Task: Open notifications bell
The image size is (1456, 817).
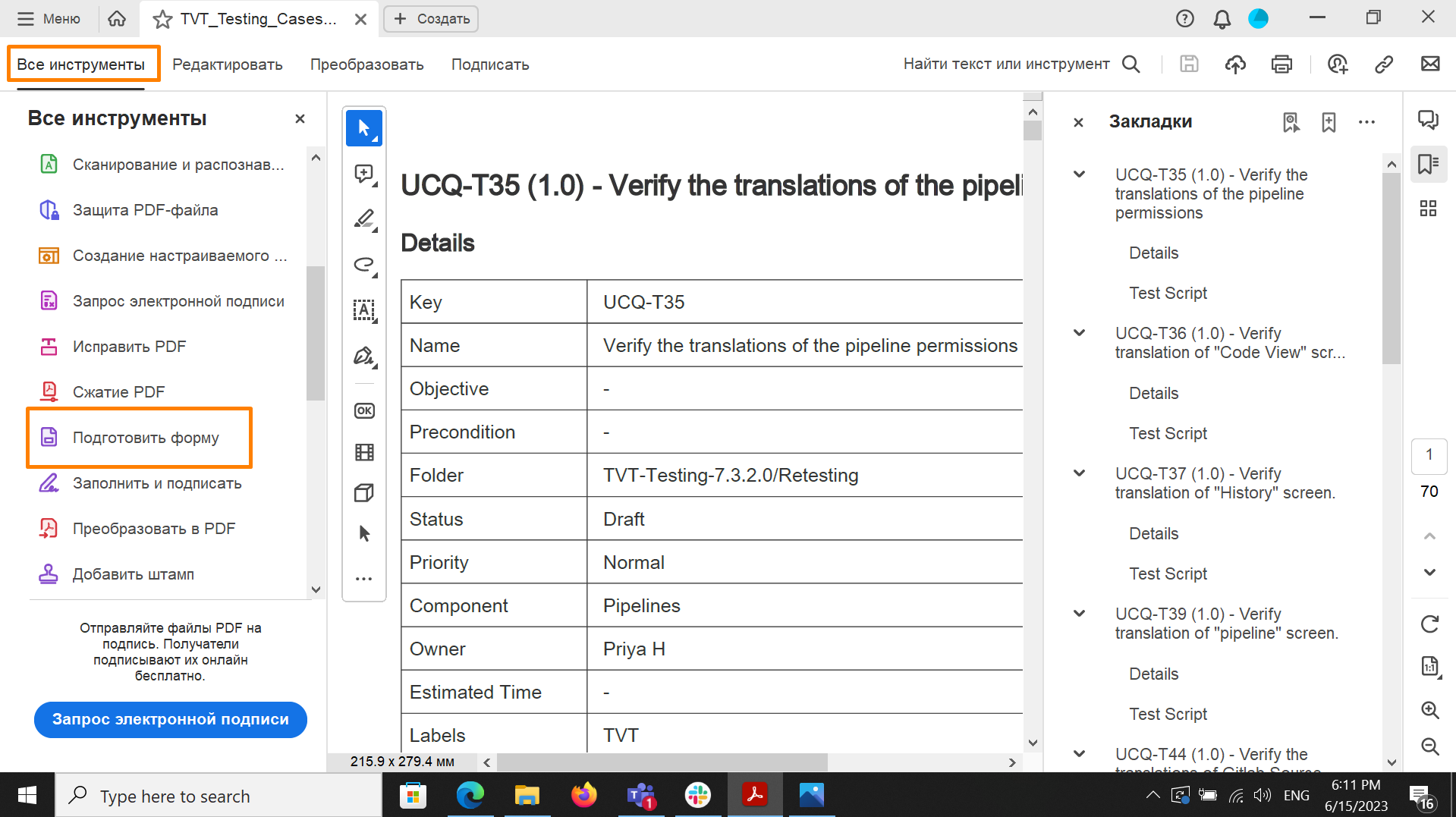Action: (1222, 19)
